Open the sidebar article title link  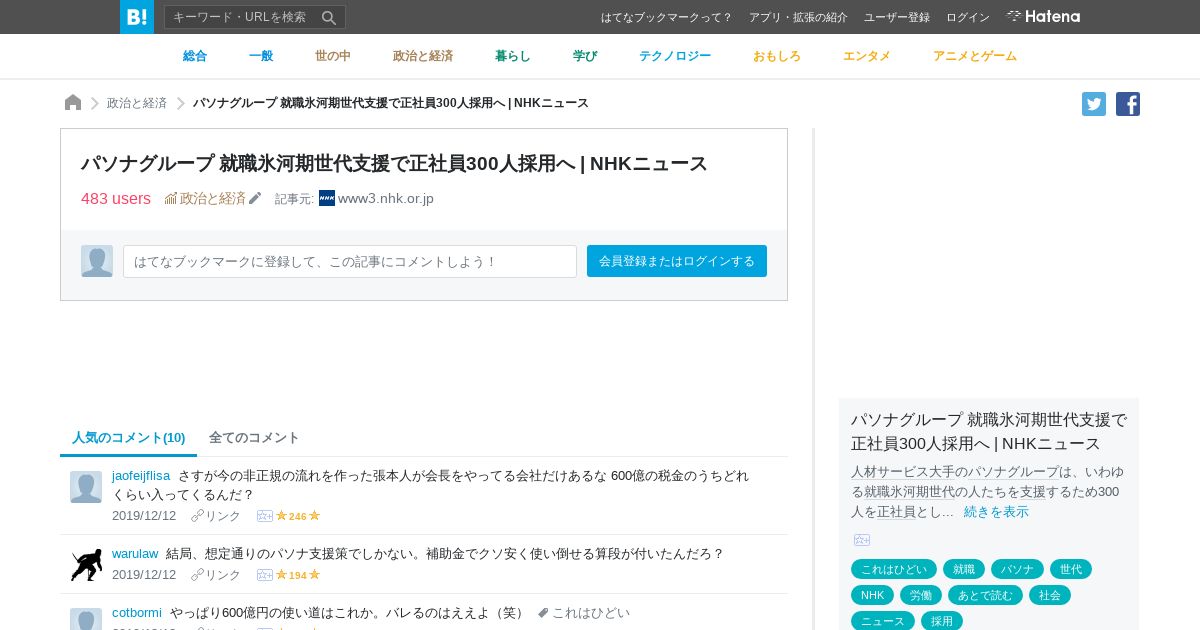[x=989, y=431]
